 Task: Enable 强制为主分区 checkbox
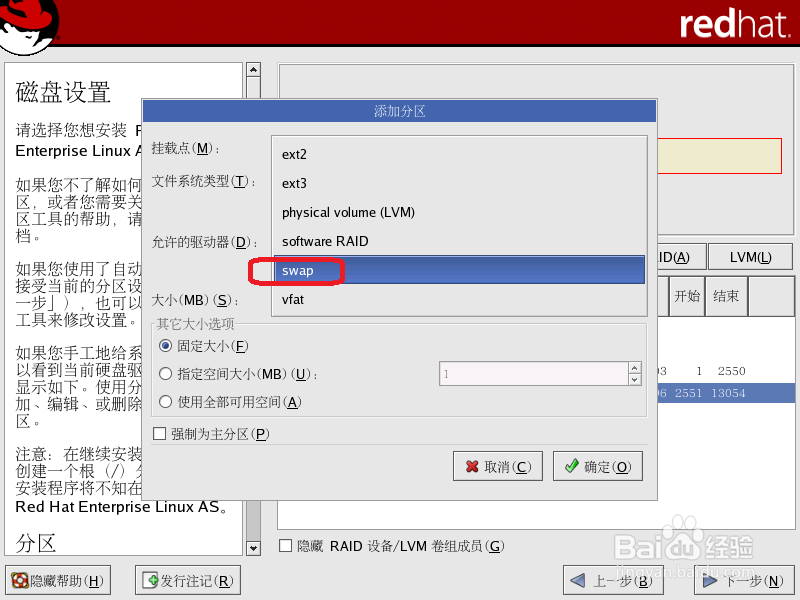pyautogui.click(x=160, y=434)
